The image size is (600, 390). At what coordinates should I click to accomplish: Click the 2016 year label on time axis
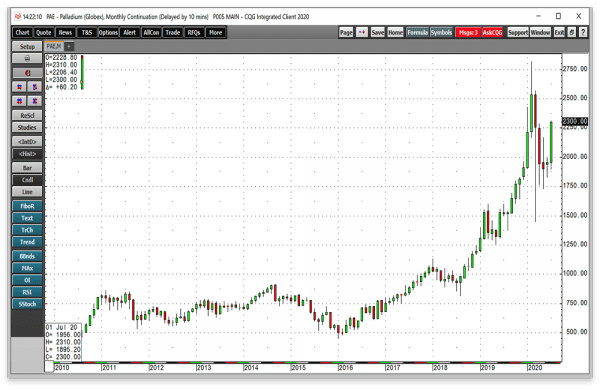click(x=346, y=367)
